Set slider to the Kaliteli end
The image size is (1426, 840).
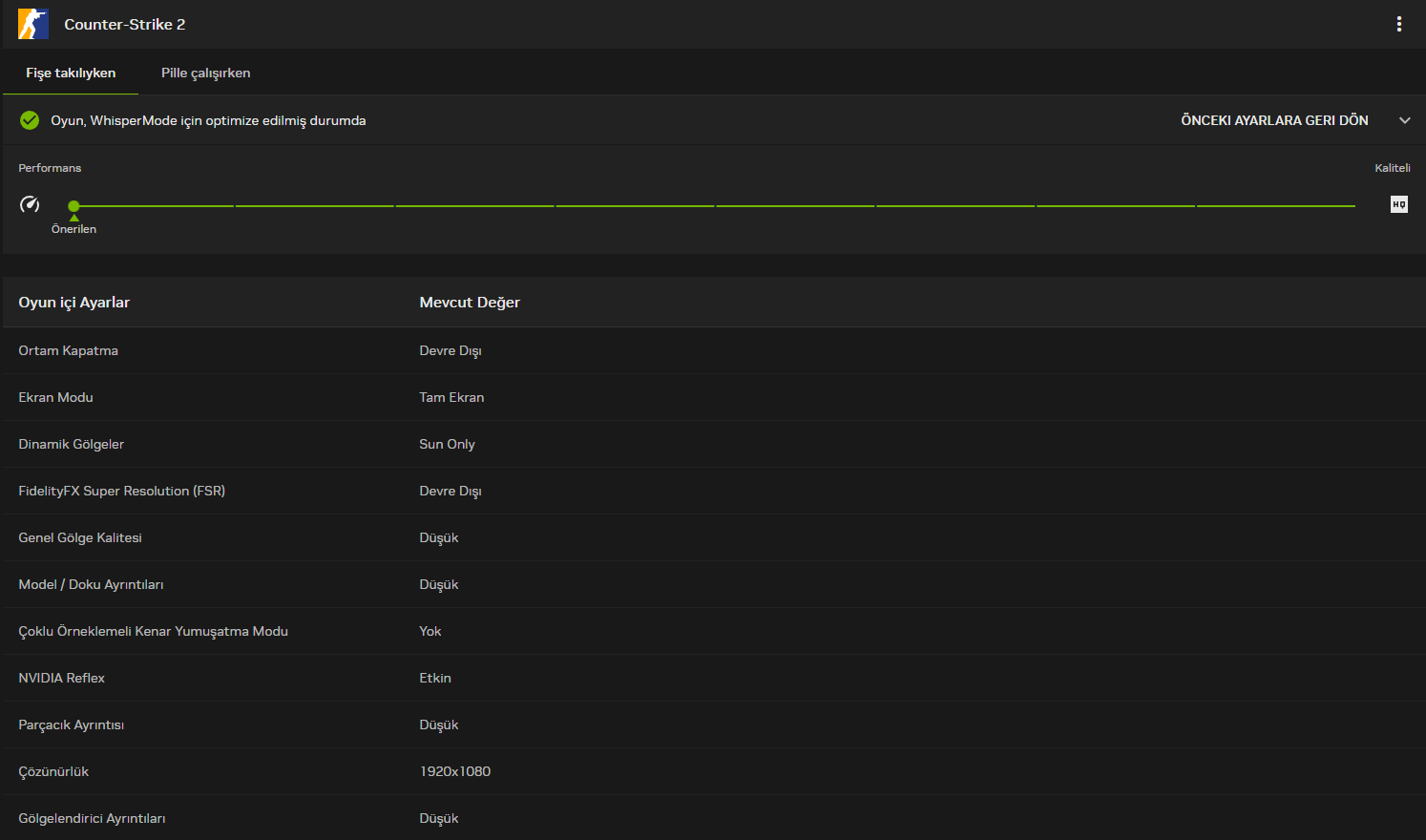point(1353,205)
